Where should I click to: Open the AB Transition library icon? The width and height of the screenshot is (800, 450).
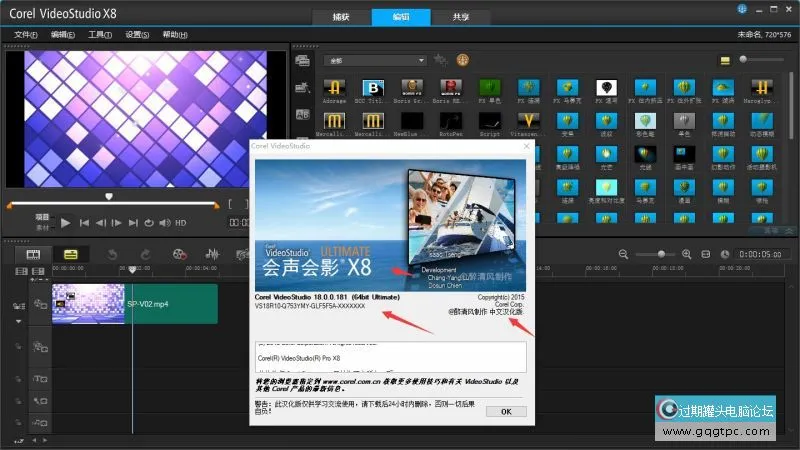tap(302, 114)
